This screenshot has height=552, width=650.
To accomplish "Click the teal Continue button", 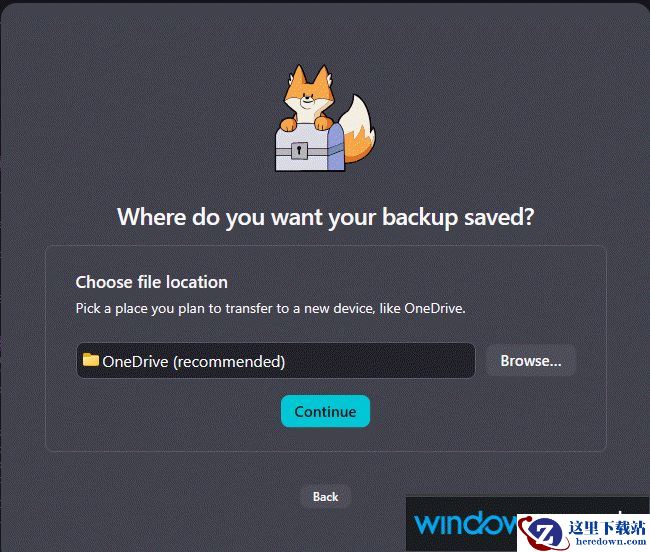I will 325,411.
